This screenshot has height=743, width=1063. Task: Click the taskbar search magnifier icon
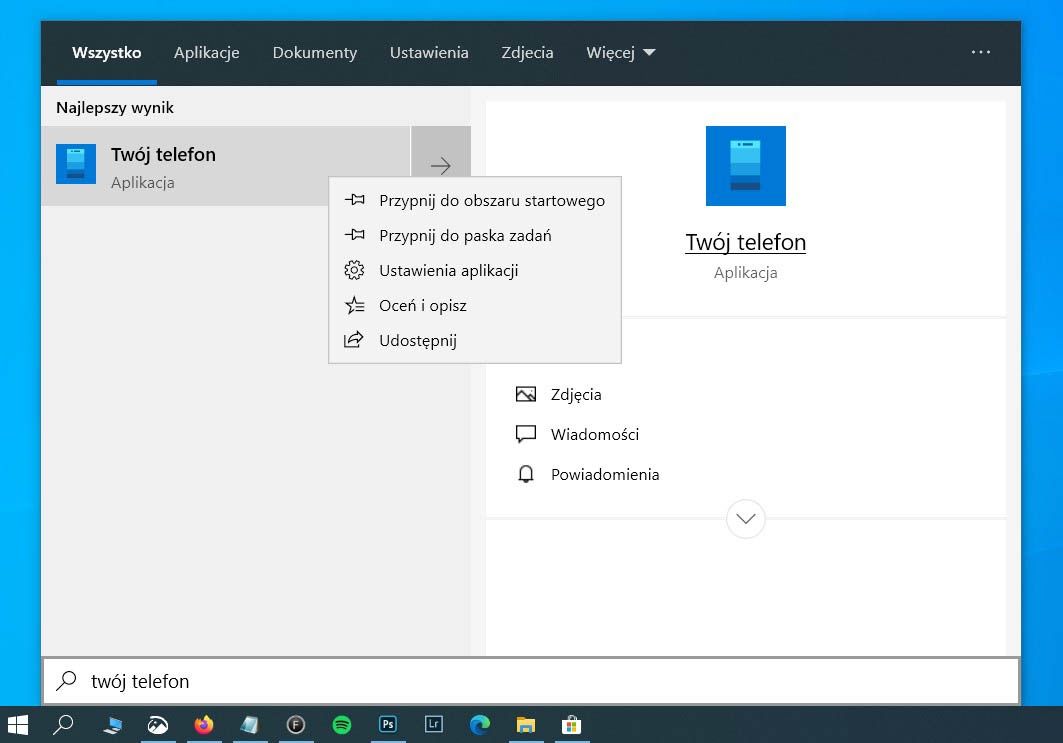tap(63, 725)
